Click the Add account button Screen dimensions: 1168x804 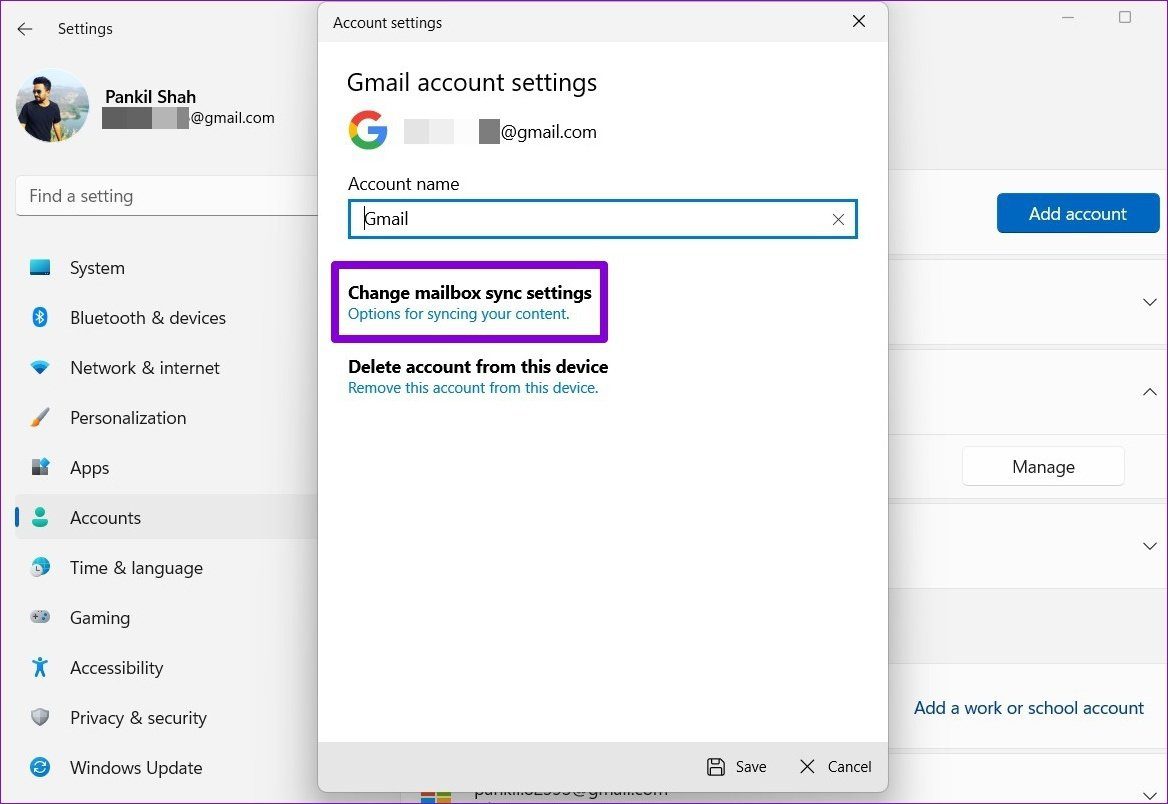point(1078,213)
